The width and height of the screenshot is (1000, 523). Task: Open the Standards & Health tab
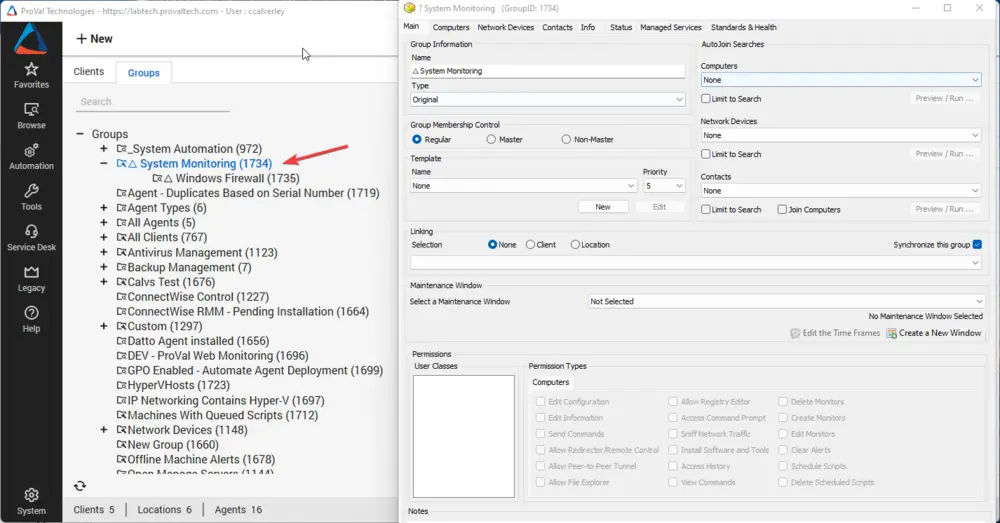pos(744,27)
